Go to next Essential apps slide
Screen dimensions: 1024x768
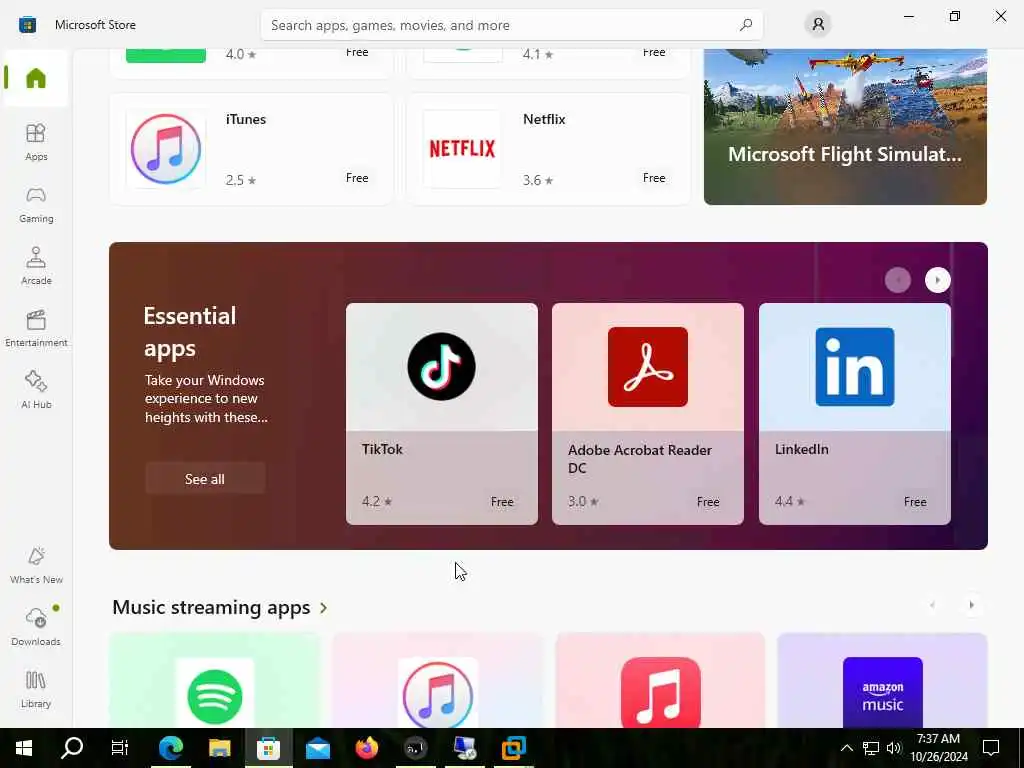tap(938, 280)
